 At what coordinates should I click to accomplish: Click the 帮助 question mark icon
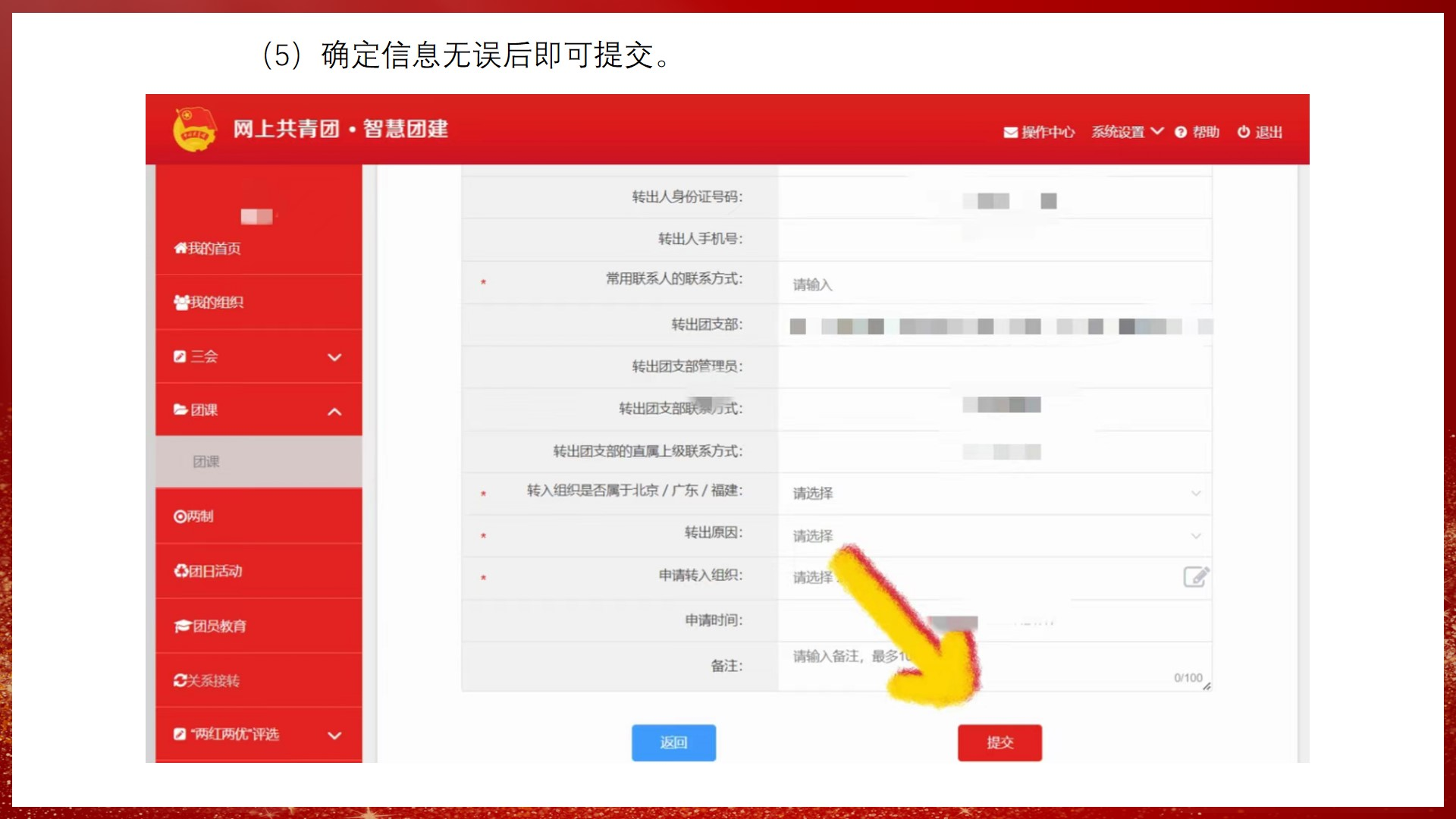(x=1181, y=133)
